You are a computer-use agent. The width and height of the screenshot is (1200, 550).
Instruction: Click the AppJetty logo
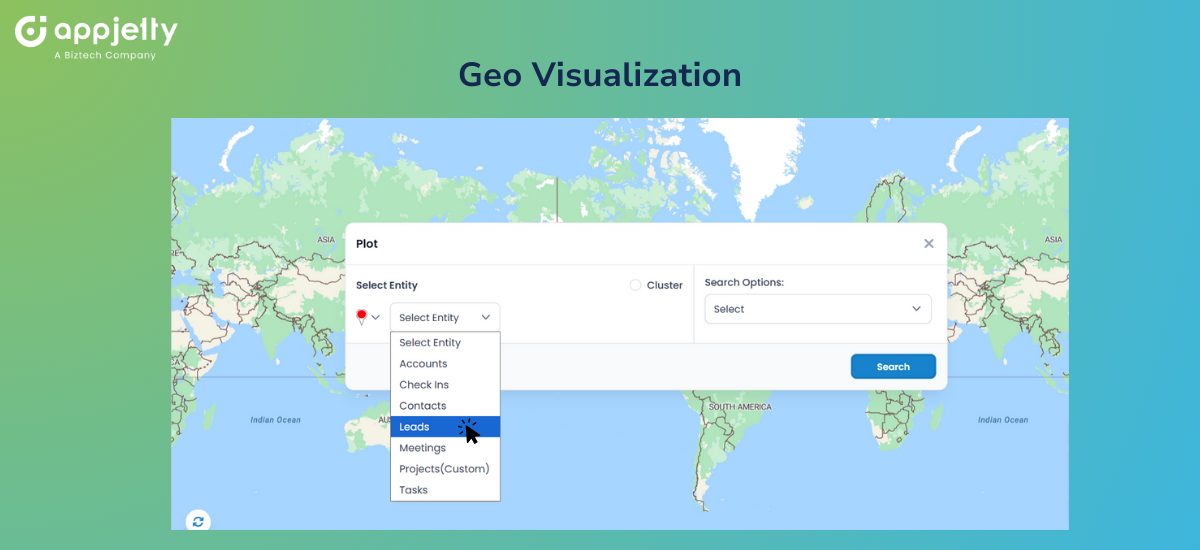coord(96,36)
